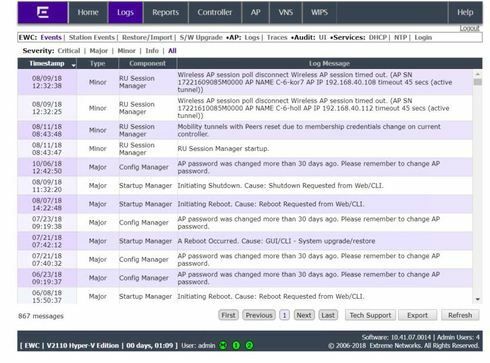The width and height of the screenshot is (490, 363).
Task: Open the AP tab
Action: [x=255, y=12]
